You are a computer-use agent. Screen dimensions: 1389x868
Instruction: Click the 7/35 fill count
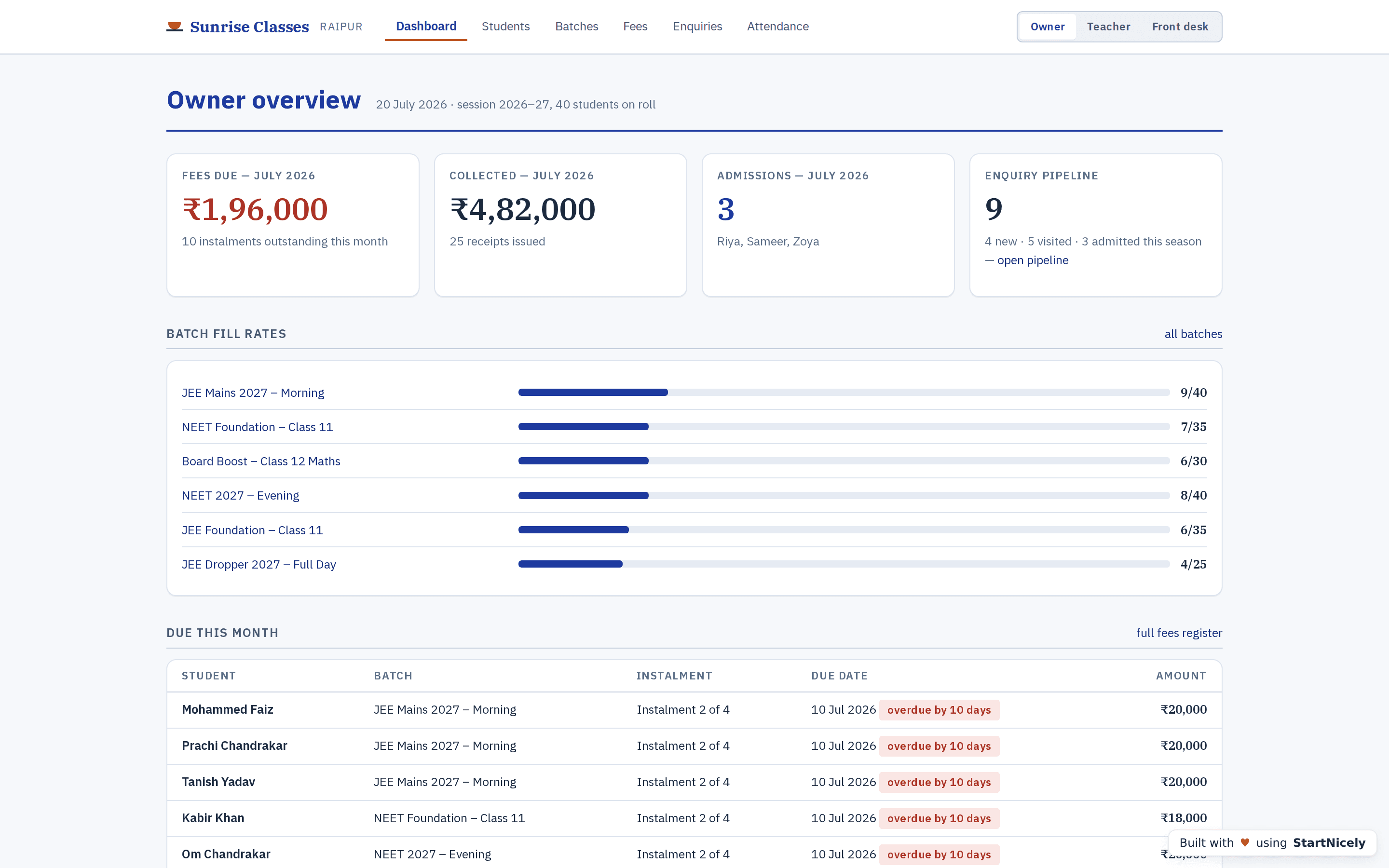(1193, 427)
